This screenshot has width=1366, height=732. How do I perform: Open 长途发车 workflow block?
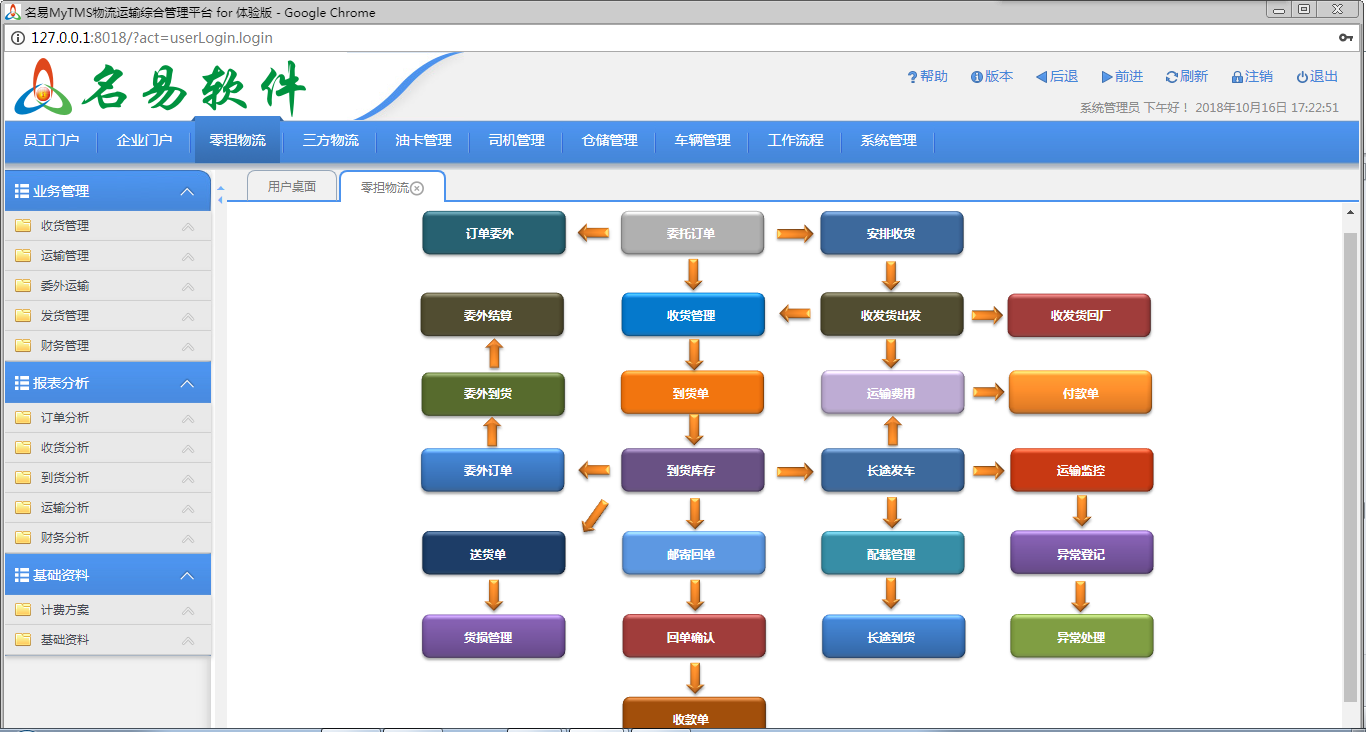[892, 470]
